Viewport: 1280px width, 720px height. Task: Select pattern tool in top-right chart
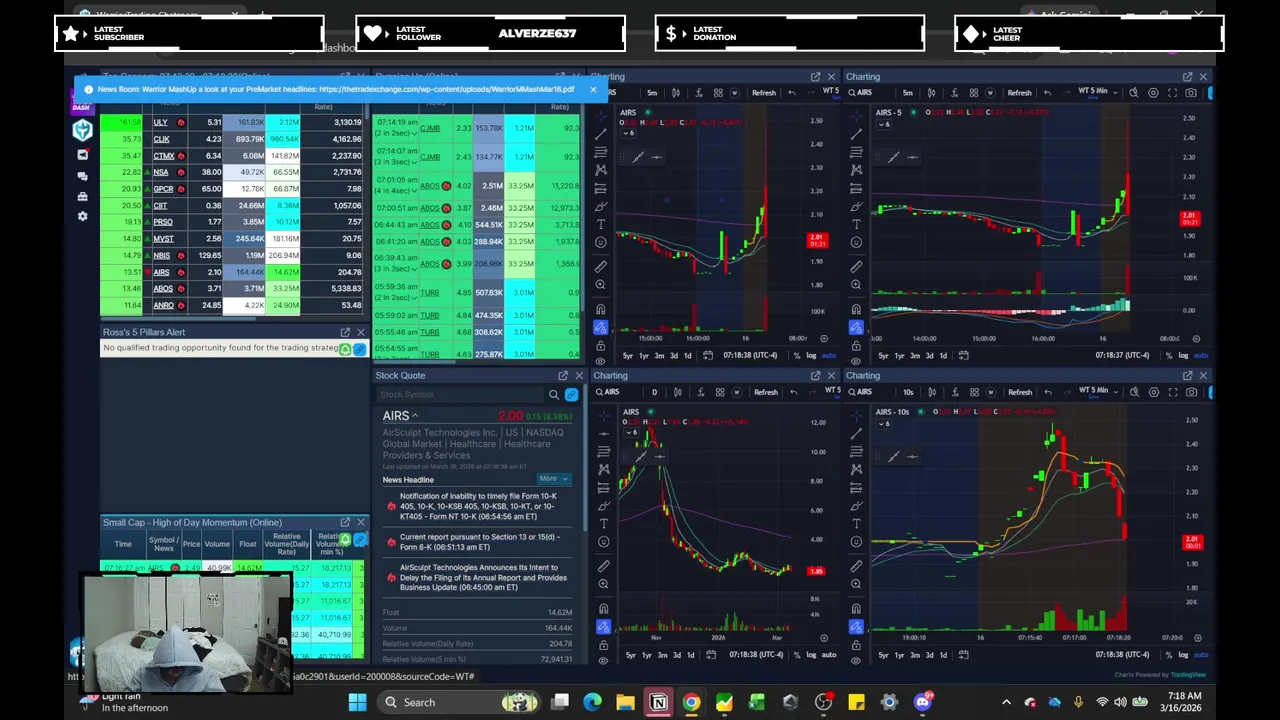point(856,169)
